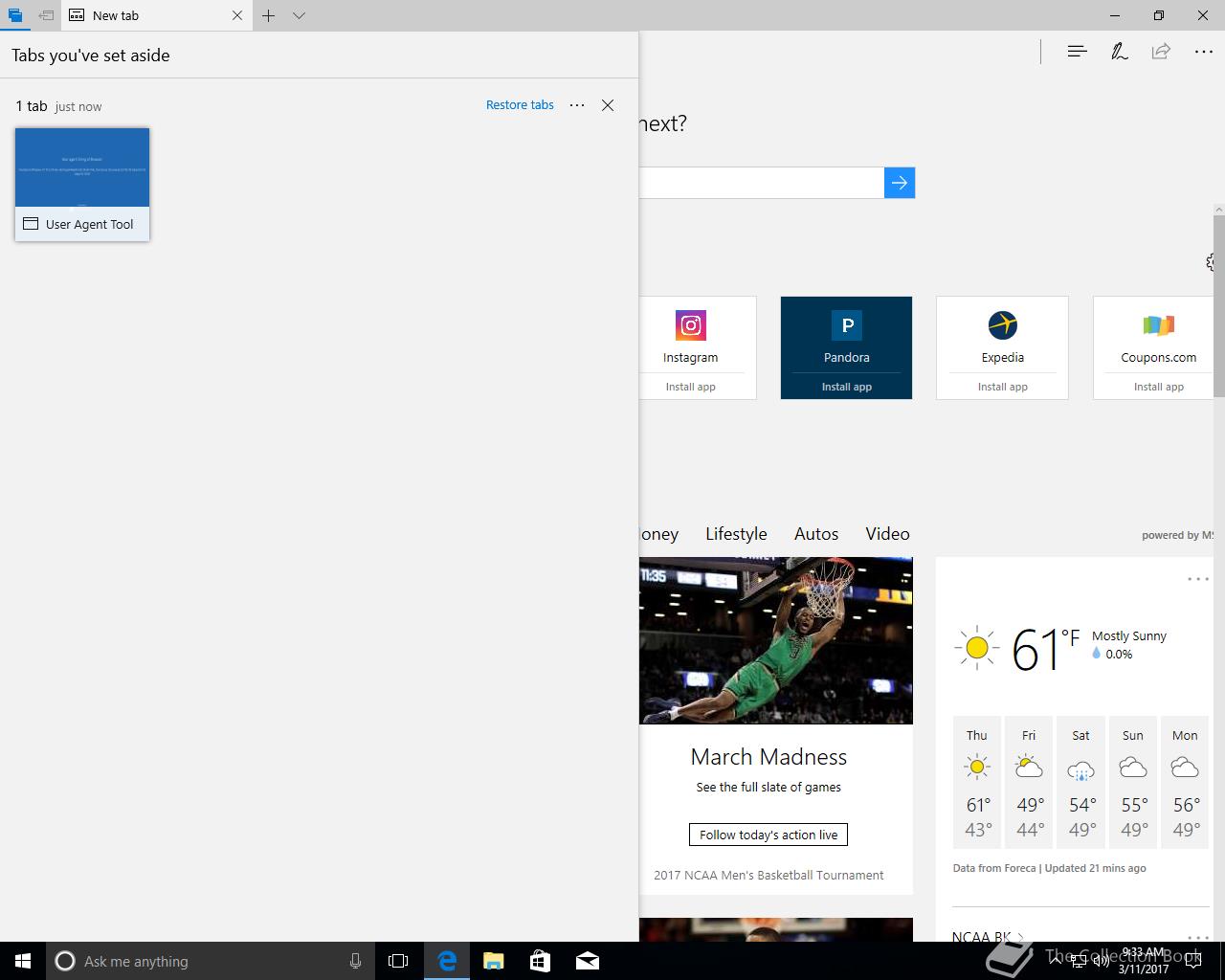Open Task View on taskbar
1225x980 pixels.
pyautogui.click(x=398, y=961)
